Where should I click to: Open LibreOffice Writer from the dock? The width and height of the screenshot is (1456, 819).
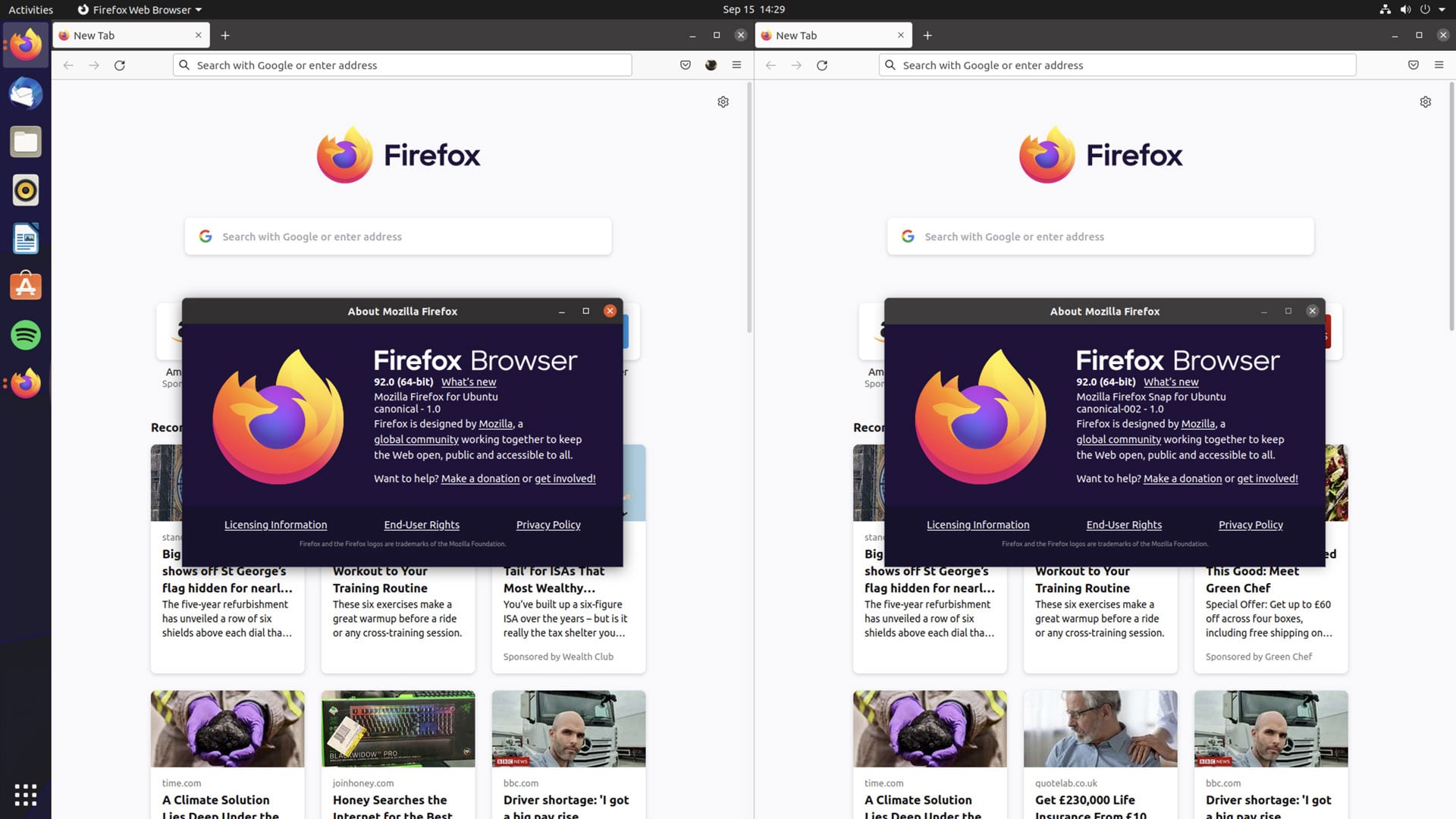(x=26, y=239)
